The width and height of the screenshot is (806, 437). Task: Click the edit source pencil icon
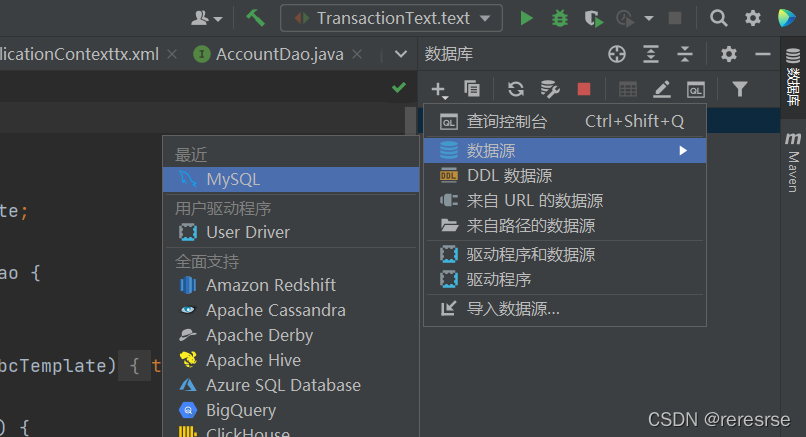coord(662,89)
